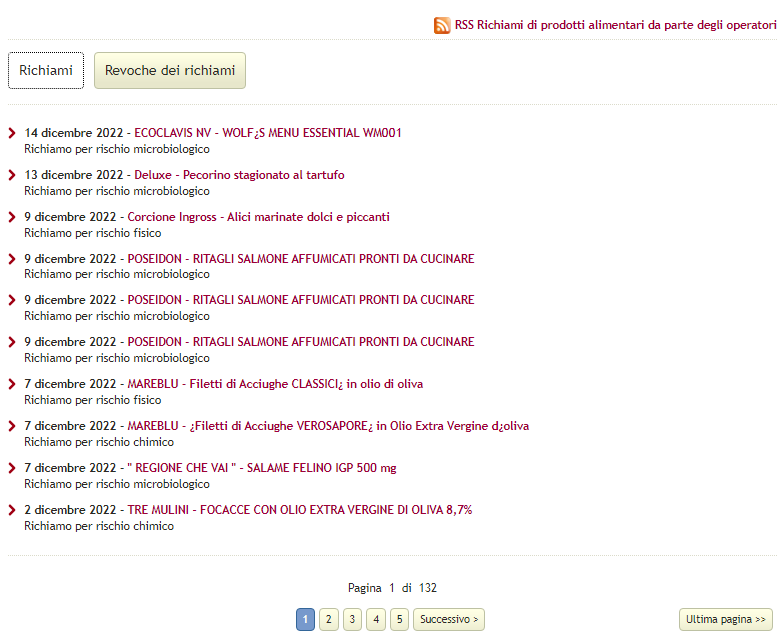Click red arrow beside SALAME FELINO entry
This screenshot has height=635, width=784.
[12, 468]
